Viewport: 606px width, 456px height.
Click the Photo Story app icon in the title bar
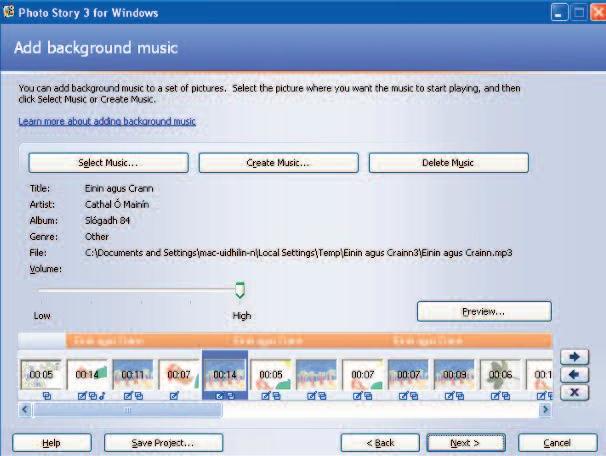click(9, 12)
